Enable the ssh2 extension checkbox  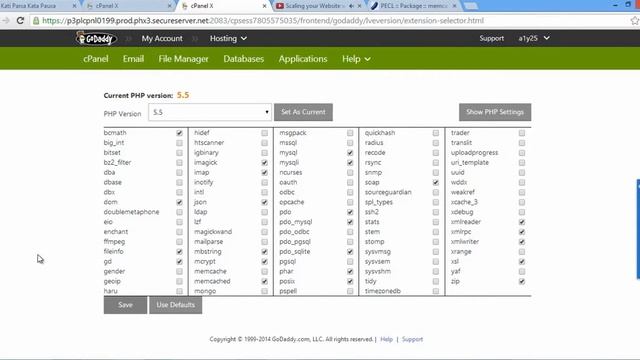436,212
